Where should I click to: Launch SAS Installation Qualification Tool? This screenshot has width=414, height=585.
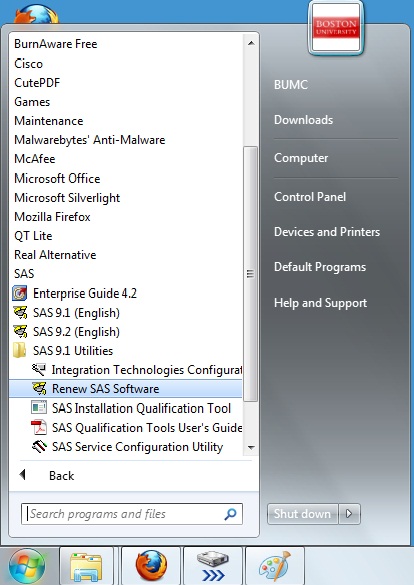point(141,408)
